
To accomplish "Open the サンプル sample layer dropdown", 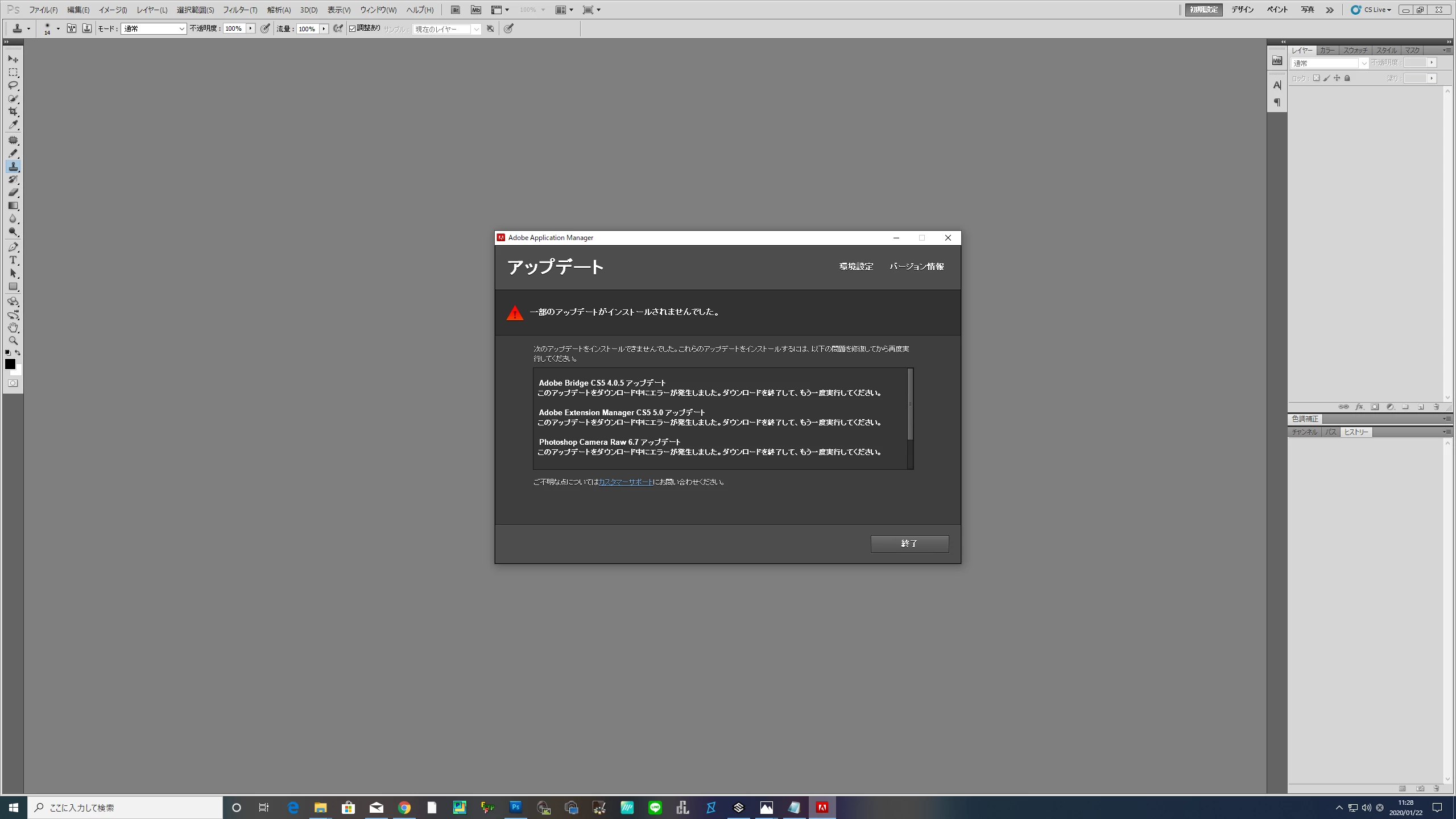I will click(447, 29).
